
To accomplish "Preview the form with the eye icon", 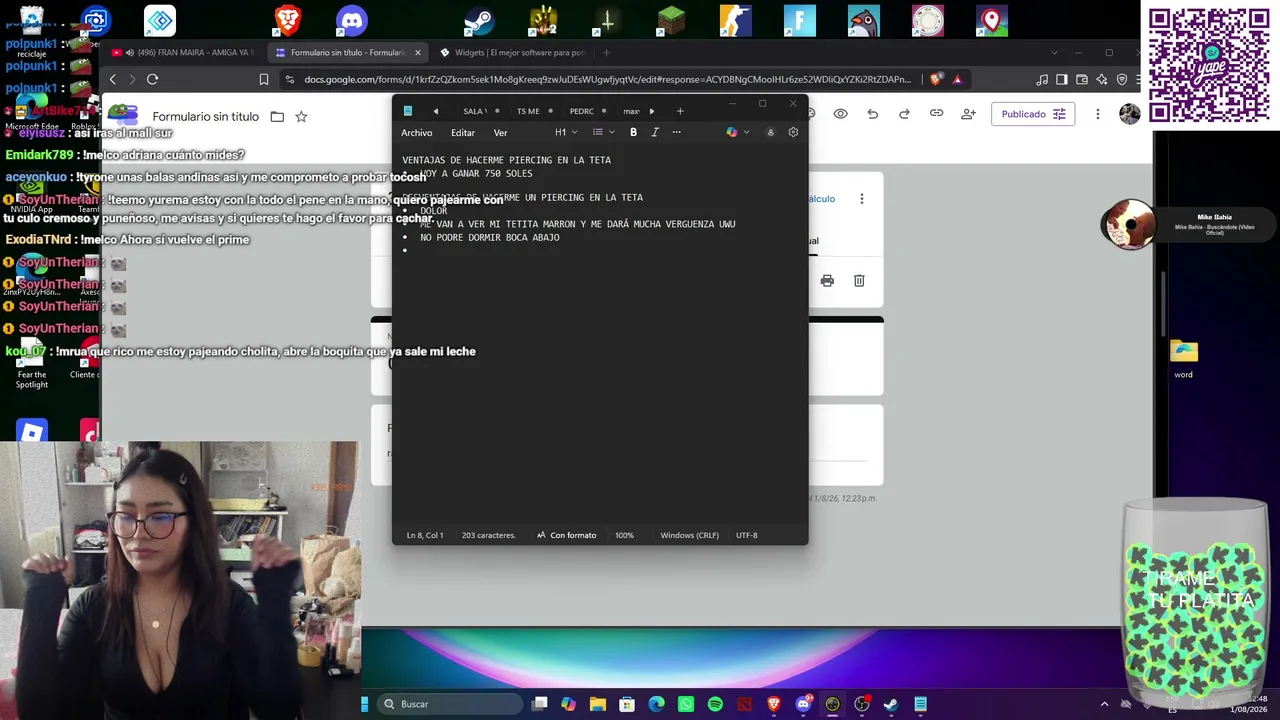I will pyautogui.click(x=840, y=114).
